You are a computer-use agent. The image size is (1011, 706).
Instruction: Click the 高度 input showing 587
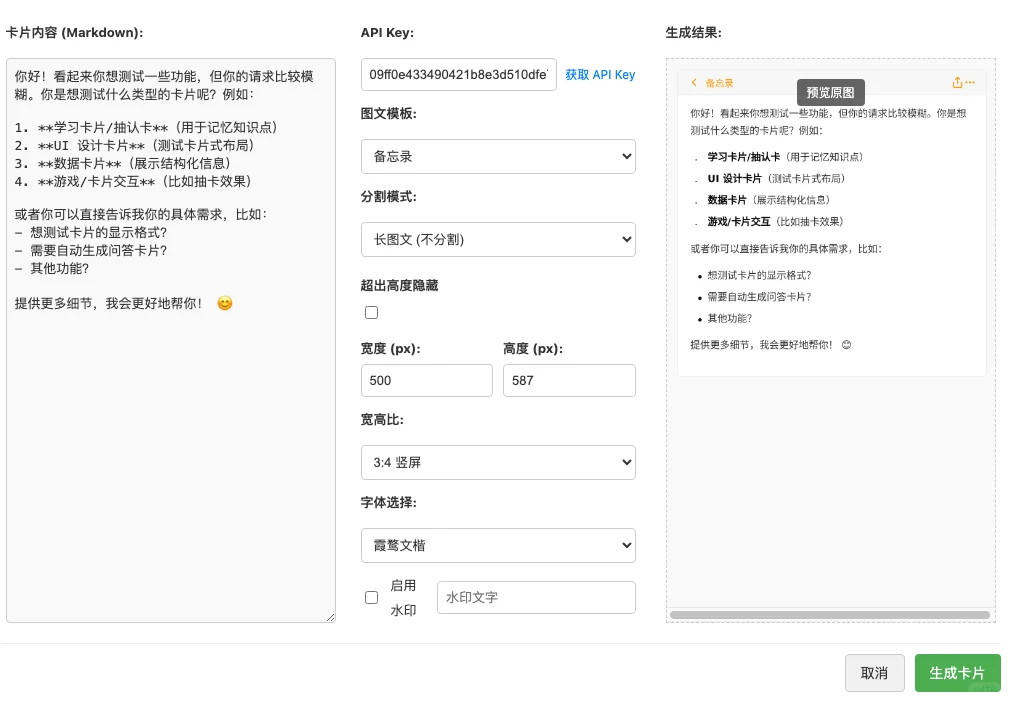569,380
